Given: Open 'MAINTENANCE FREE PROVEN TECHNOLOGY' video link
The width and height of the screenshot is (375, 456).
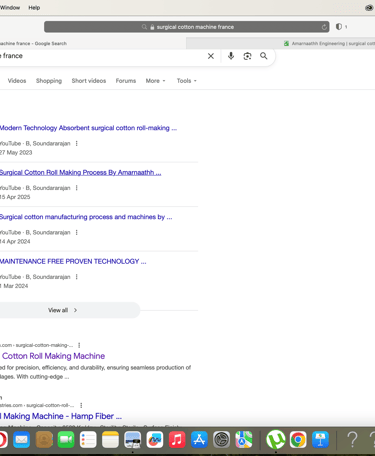Looking at the screenshot, I should tap(73, 261).
